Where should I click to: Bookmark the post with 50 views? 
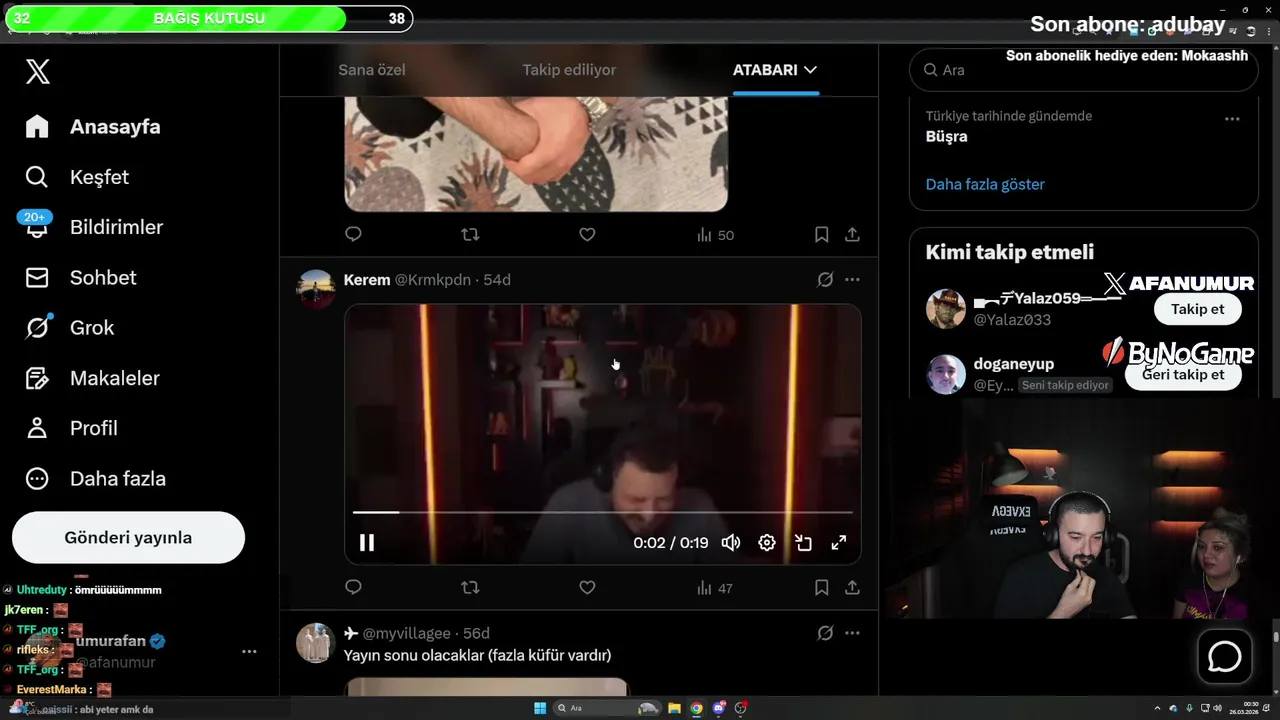821,234
